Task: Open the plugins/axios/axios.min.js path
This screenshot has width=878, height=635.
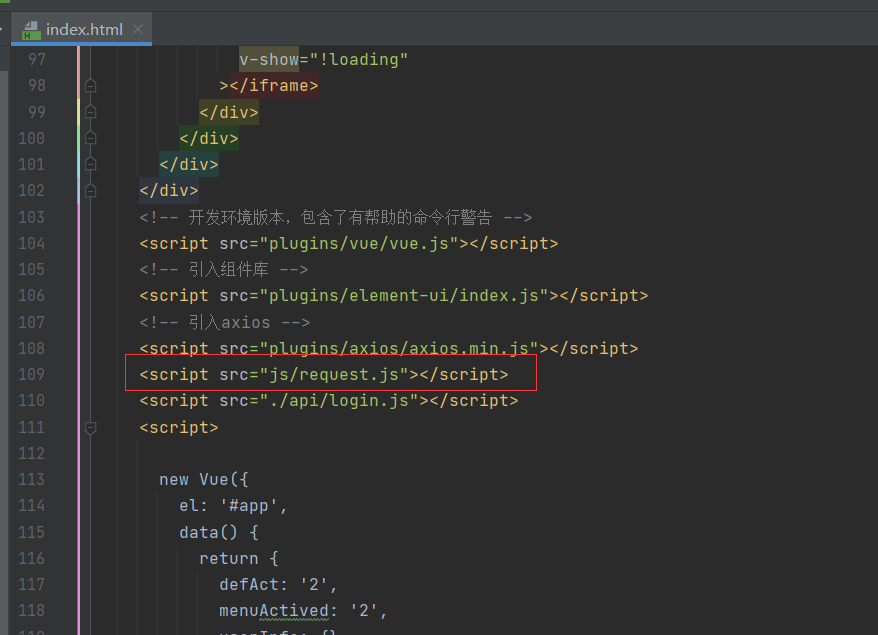Action: [399, 348]
